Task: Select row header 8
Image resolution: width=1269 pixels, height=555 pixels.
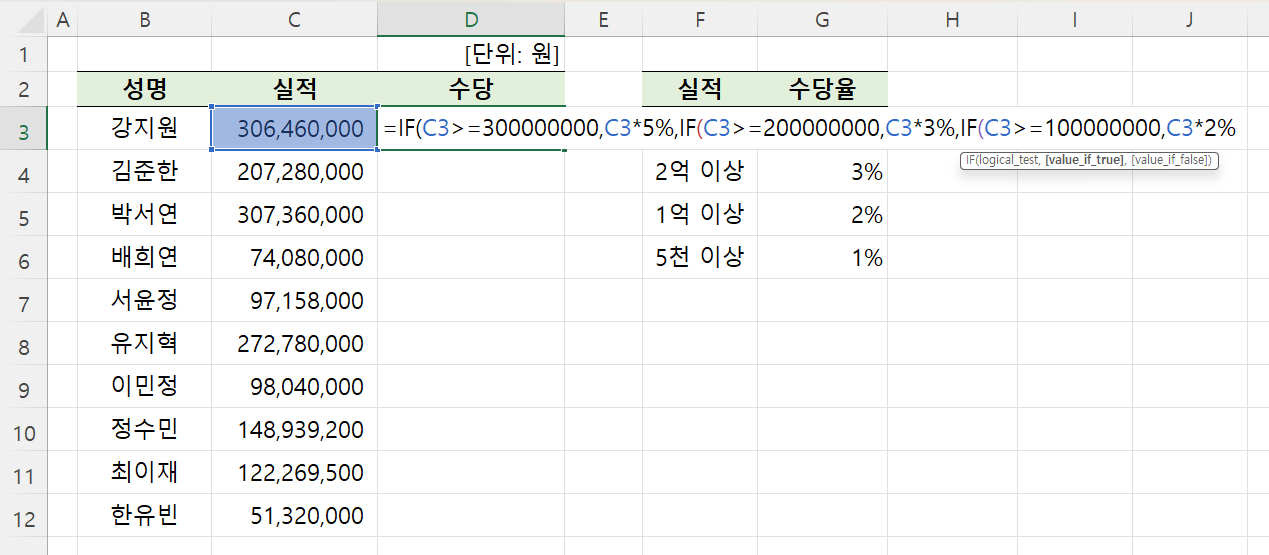Action: [24, 345]
